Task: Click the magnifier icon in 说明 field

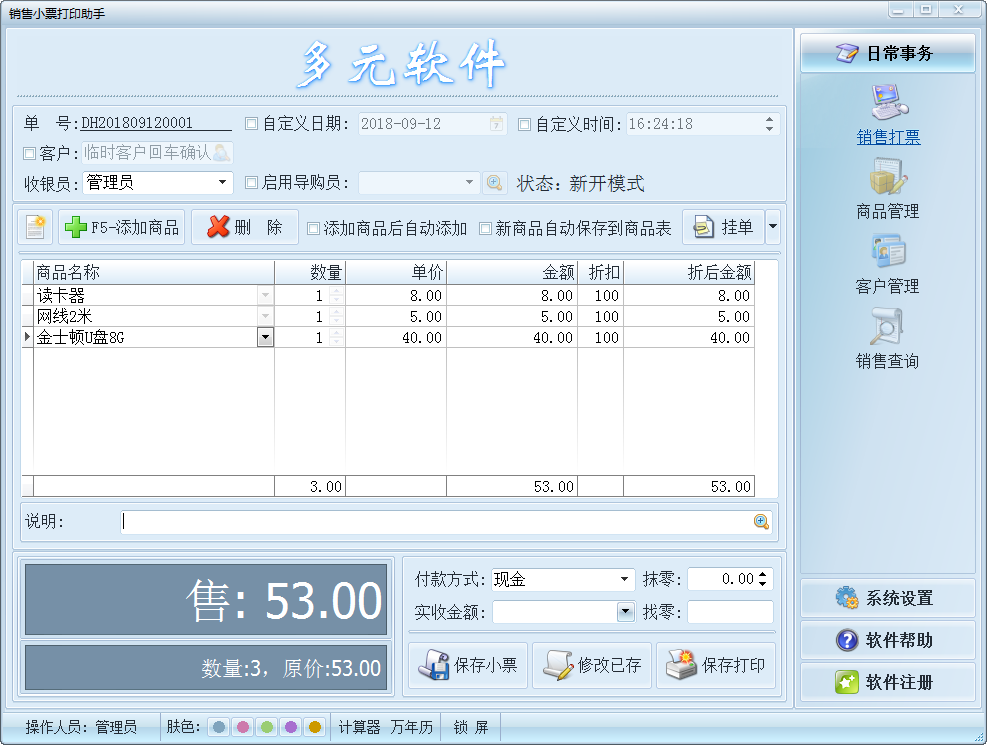Action: (761, 522)
